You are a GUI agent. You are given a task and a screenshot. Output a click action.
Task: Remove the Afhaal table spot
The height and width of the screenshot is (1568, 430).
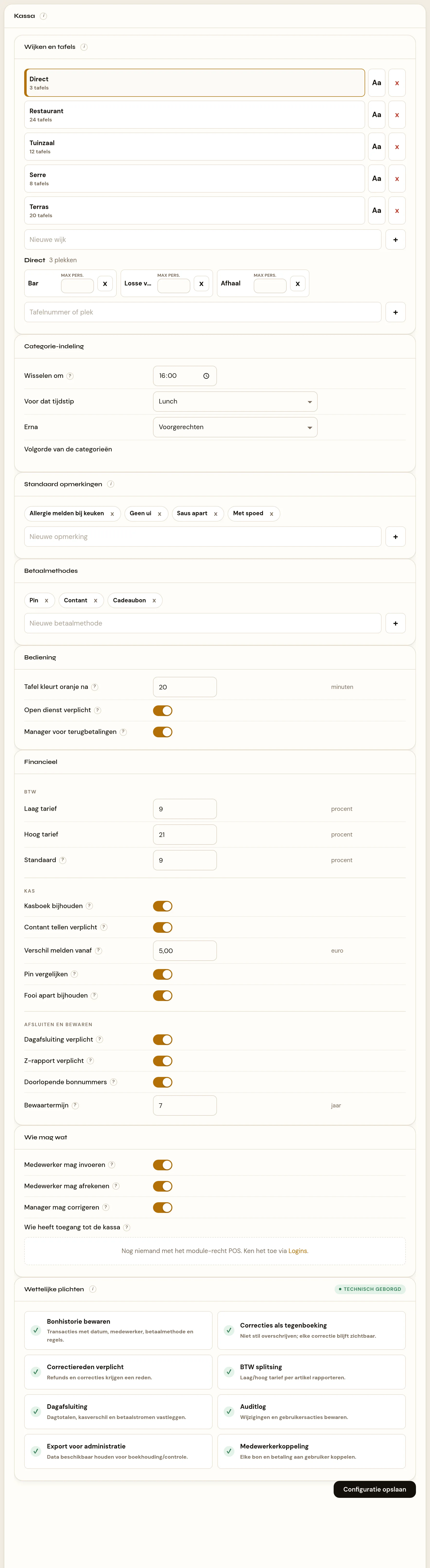[x=297, y=284]
